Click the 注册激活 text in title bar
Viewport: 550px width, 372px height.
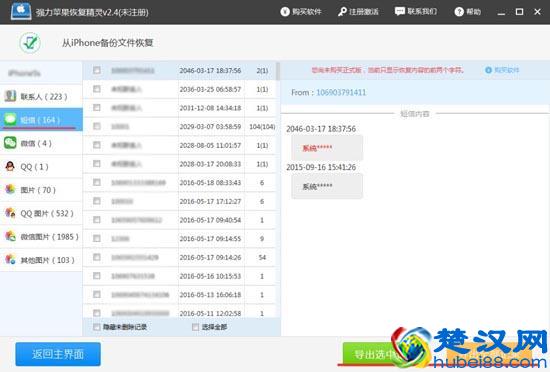tap(364, 12)
